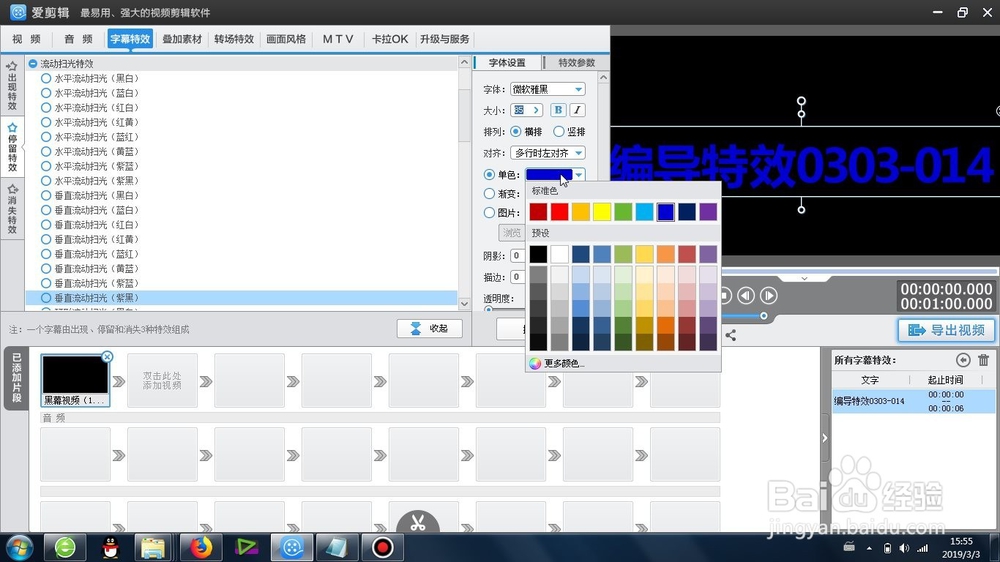Click previous frame playback button
1000x562 pixels.
746,295
